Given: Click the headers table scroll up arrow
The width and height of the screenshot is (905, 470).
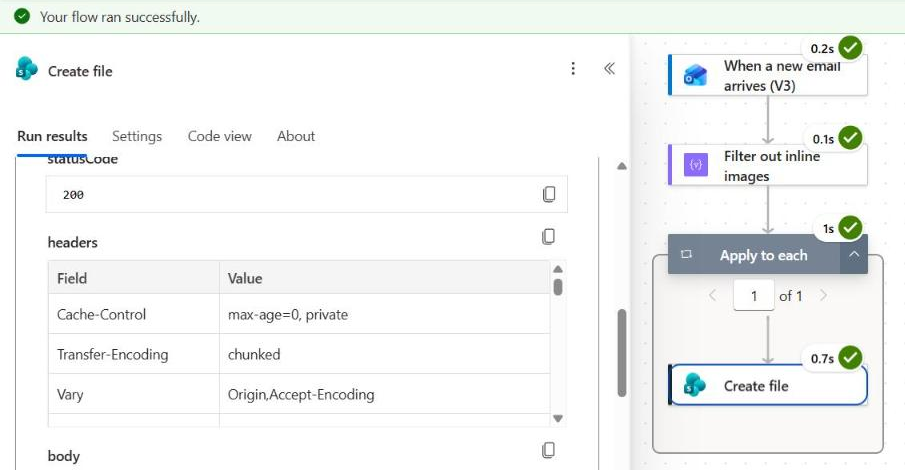Looking at the screenshot, I should coord(558,269).
